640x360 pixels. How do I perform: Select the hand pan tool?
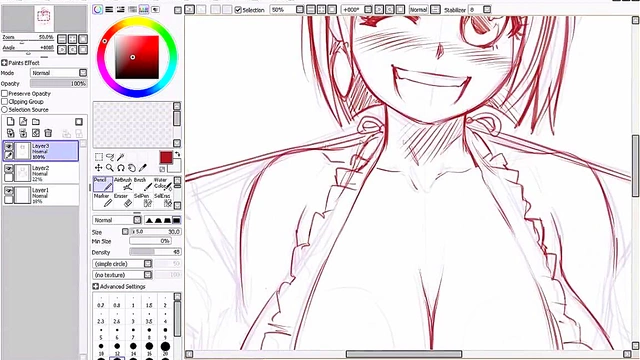132,168
